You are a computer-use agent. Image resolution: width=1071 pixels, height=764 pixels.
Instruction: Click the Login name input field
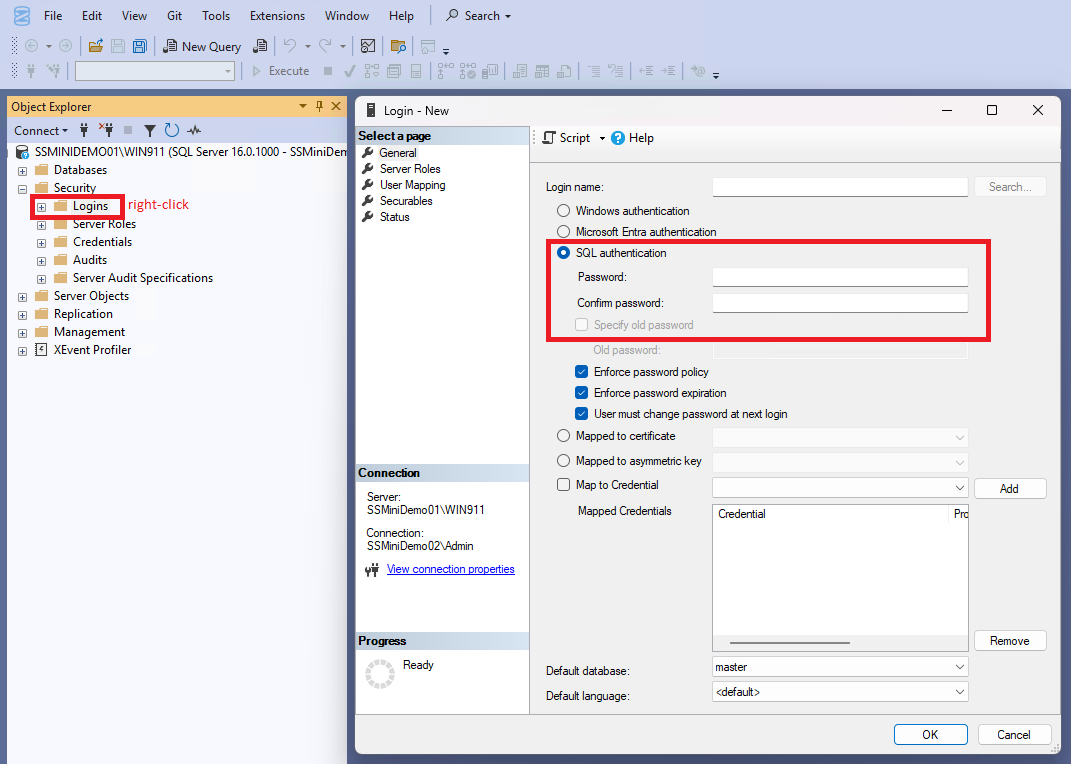pos(840,186)
